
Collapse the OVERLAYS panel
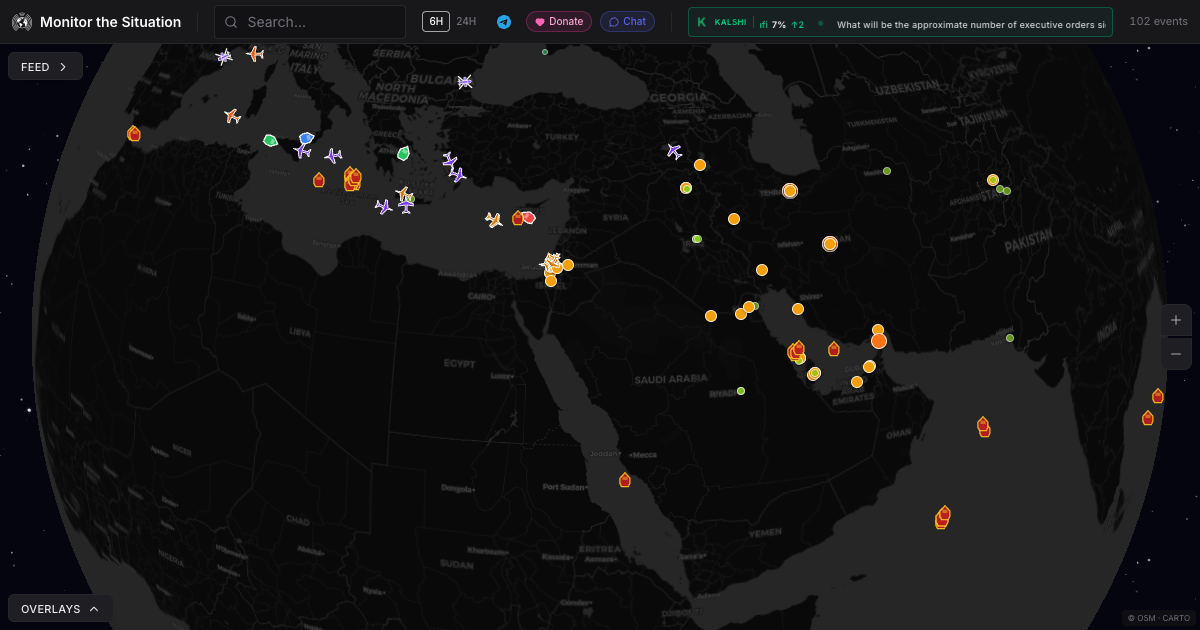(x=94, y=608)
